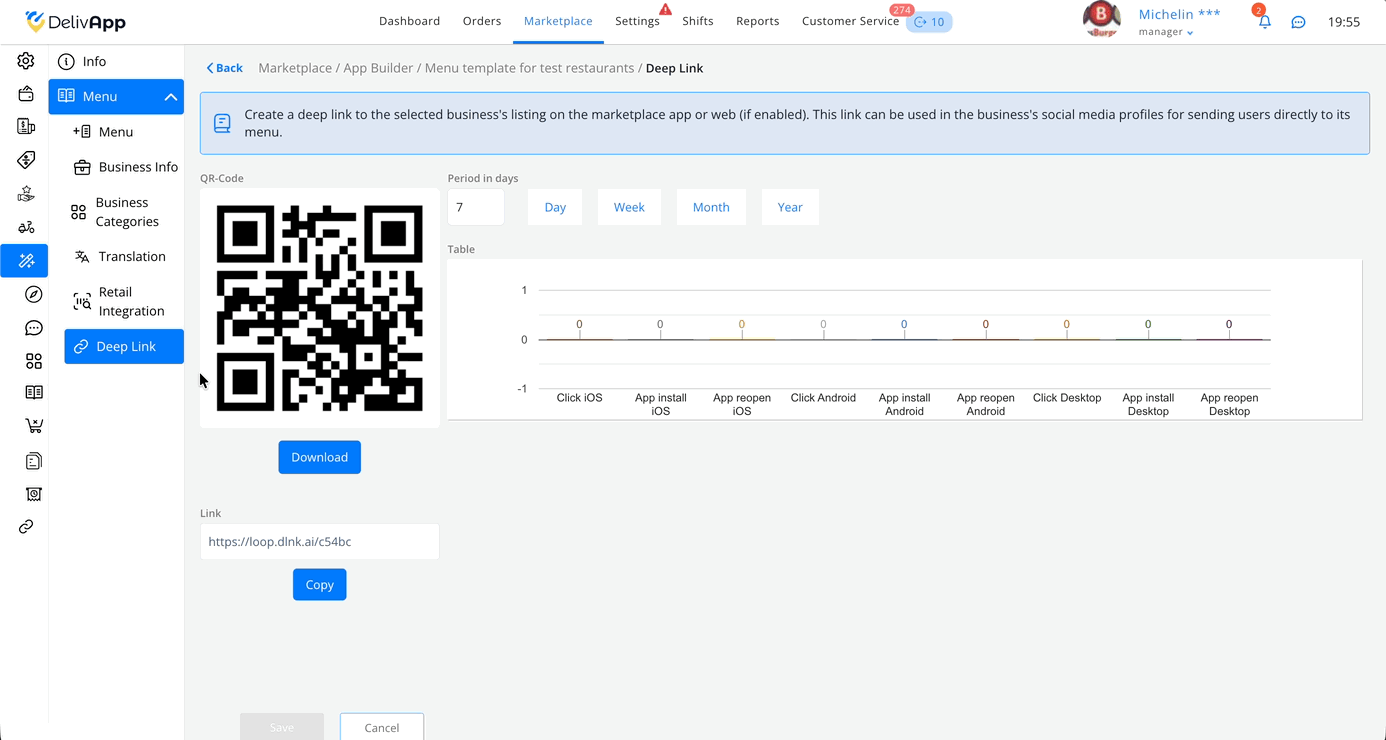
Task: Click the DelivApp logo
Action: click(76, 21)
